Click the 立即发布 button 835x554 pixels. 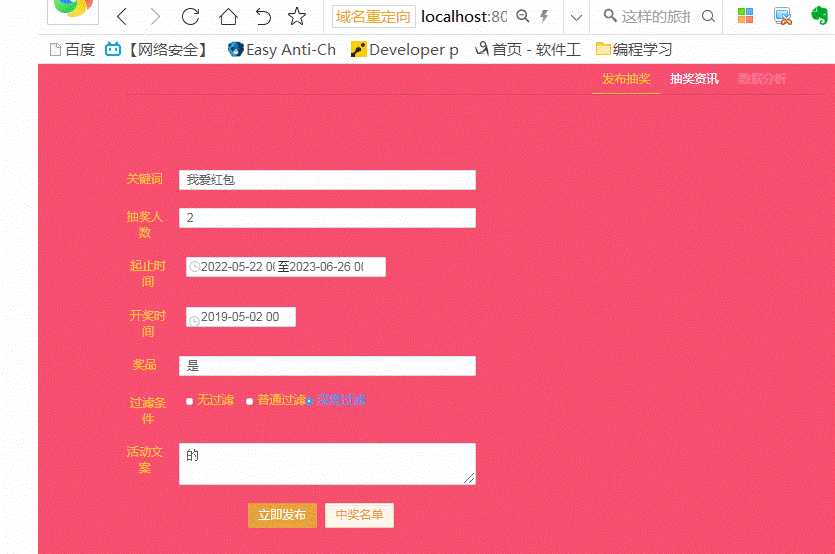coord(282,515)
